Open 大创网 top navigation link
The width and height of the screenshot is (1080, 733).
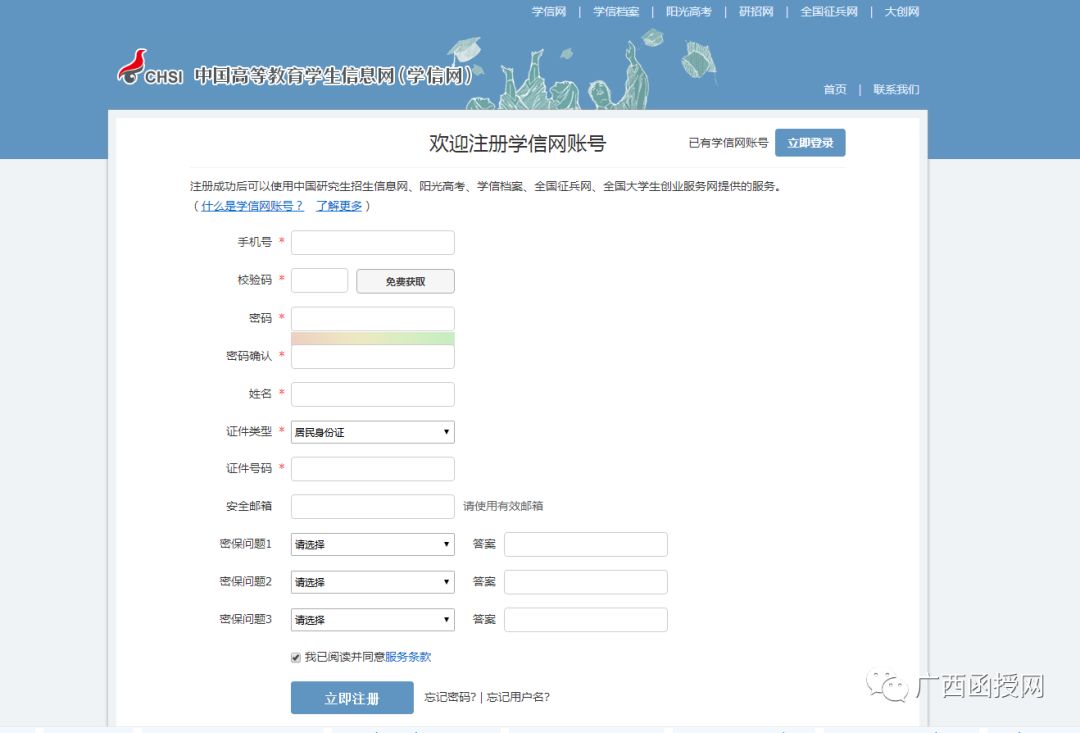(902, 12)
